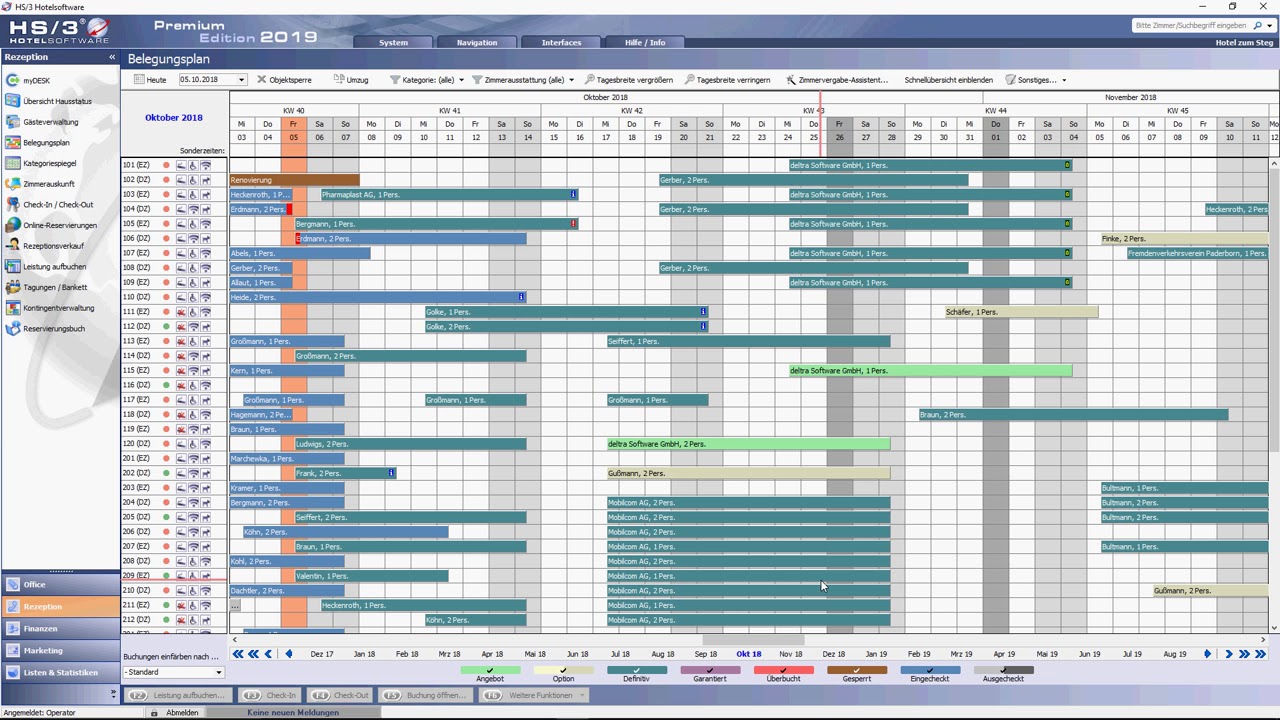
Task: Click the Belegungsplan sidebar icon
Action: click(x=12, y=143)
